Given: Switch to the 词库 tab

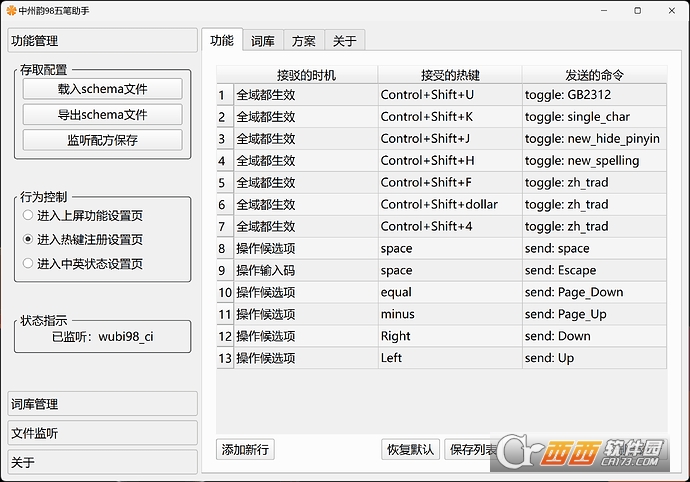Looking at the screenshot, I should coord(263,41).
